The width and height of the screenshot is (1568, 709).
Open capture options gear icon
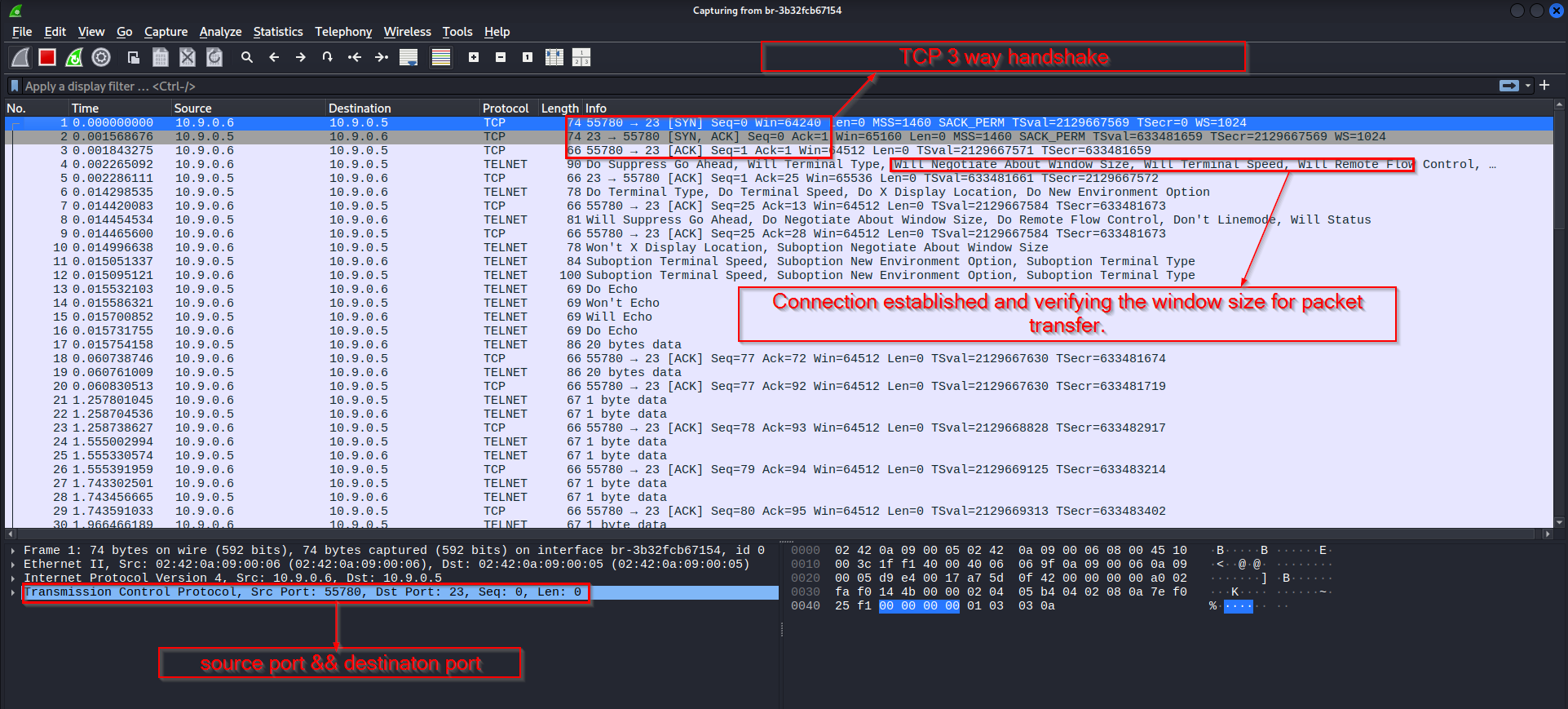pyautogui.click(x=101, y=57)
